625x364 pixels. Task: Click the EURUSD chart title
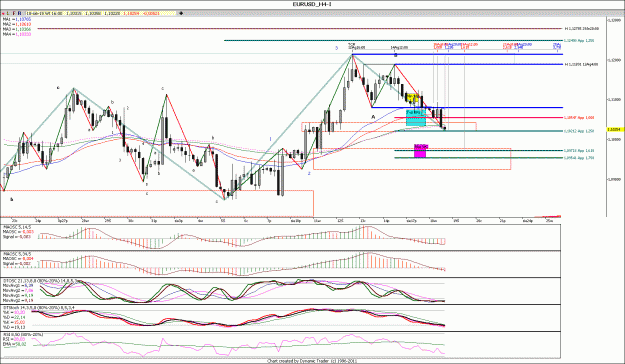[x=312, y=4]
